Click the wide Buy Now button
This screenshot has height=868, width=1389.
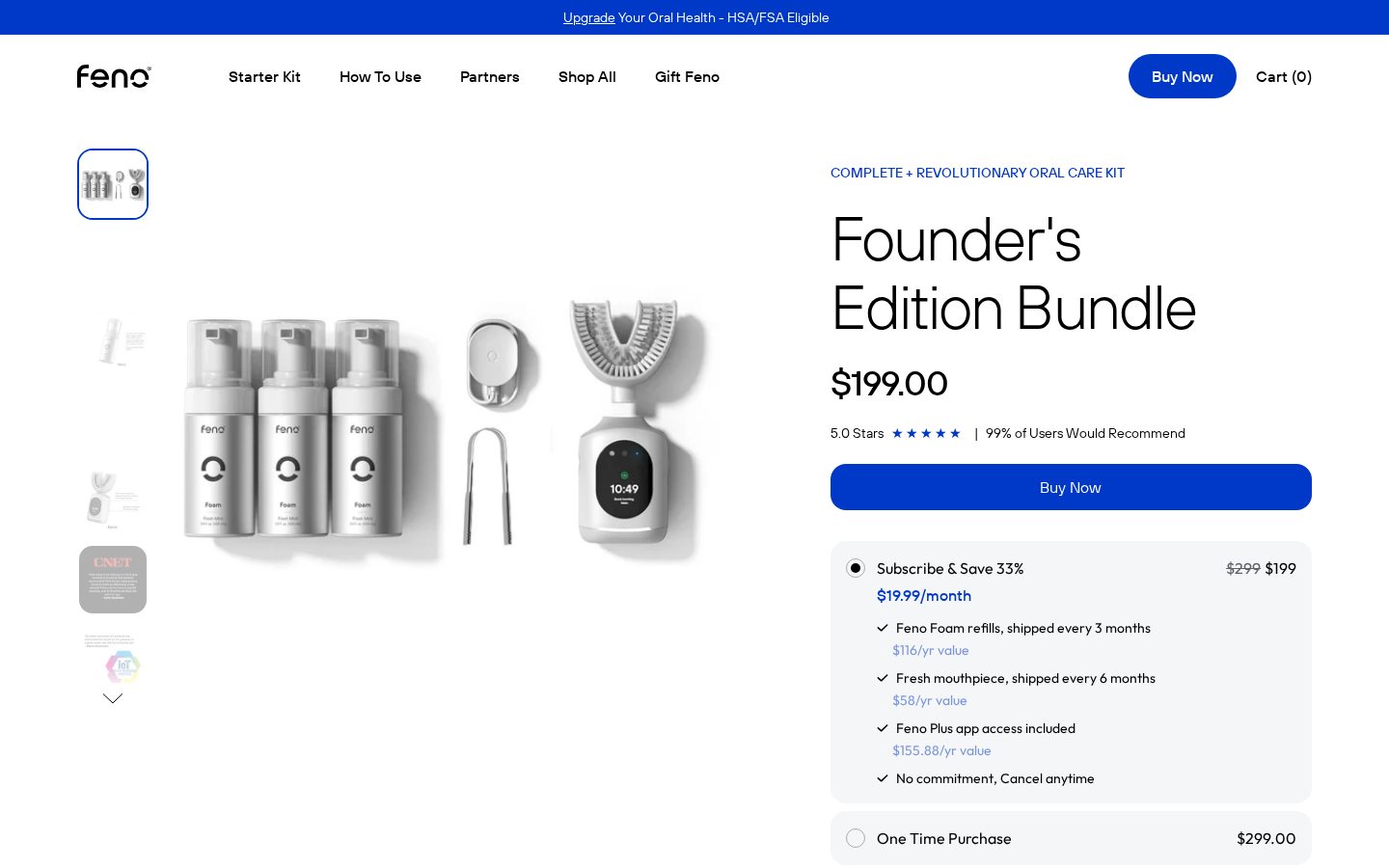[1071, 487]
